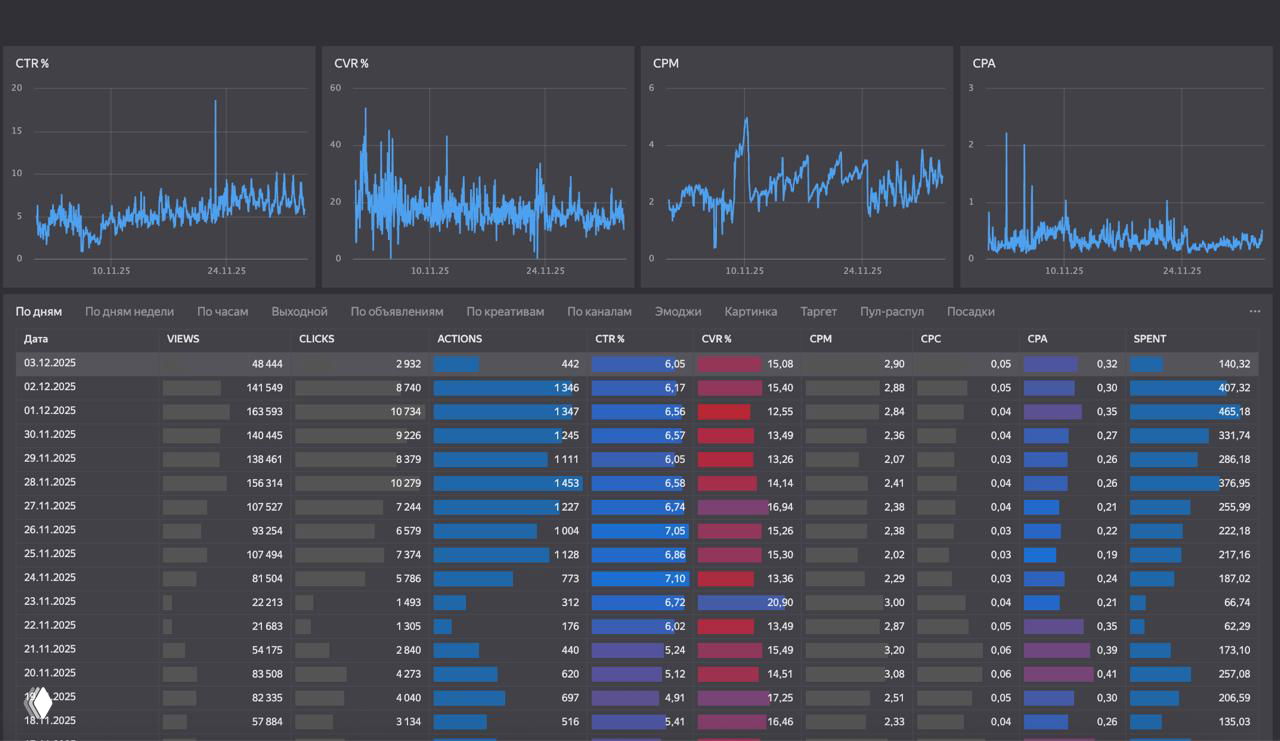Image resolution: width=1280 pixels, height=741 pixels.
Task: Open the three-dot more options menu
Action: click(x=1254, y=311)
